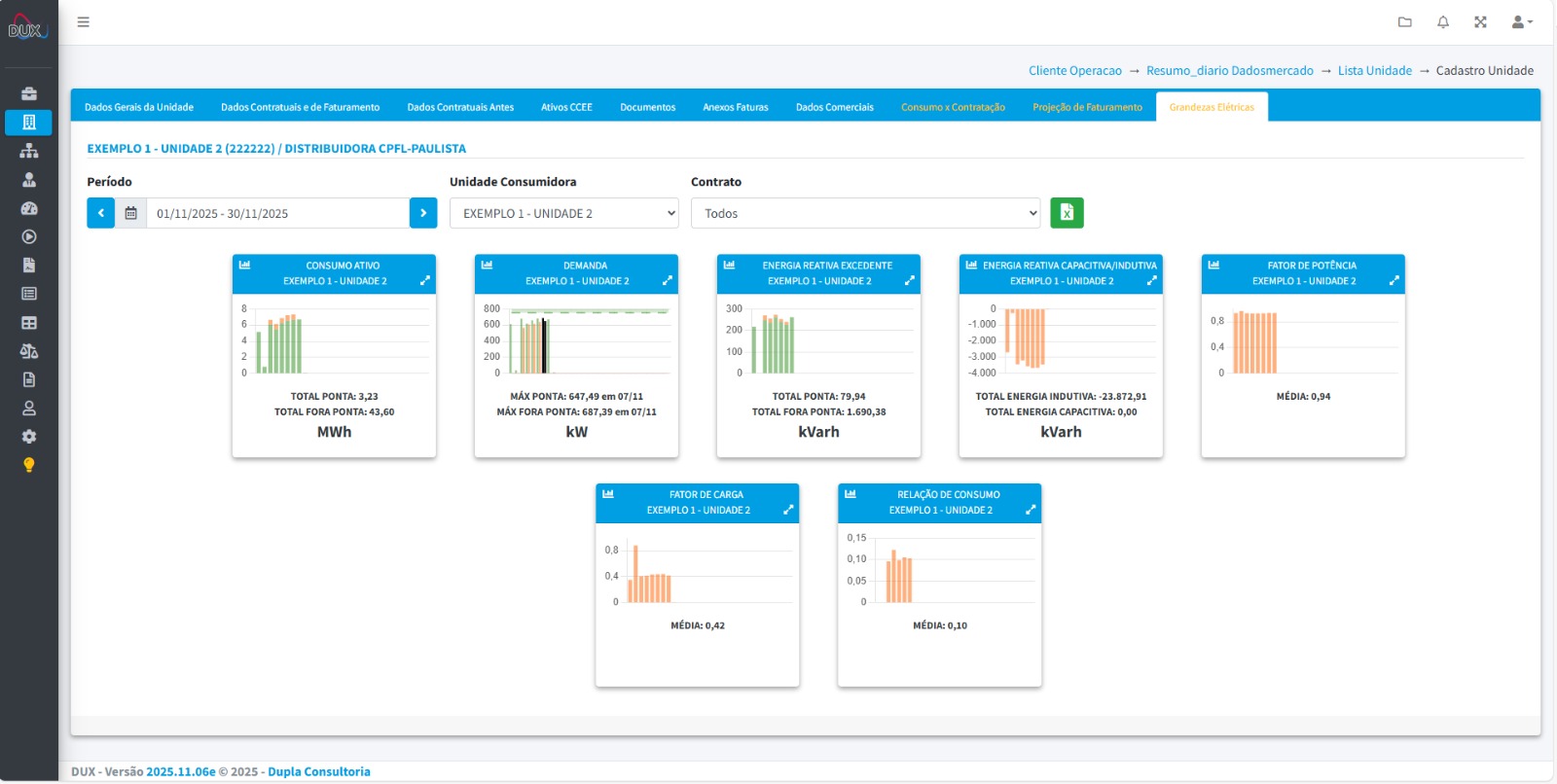This screenshot has width=1557, height=784.
Task: Open the Unidade Consumidora dropdown
Action: (564, 213)
